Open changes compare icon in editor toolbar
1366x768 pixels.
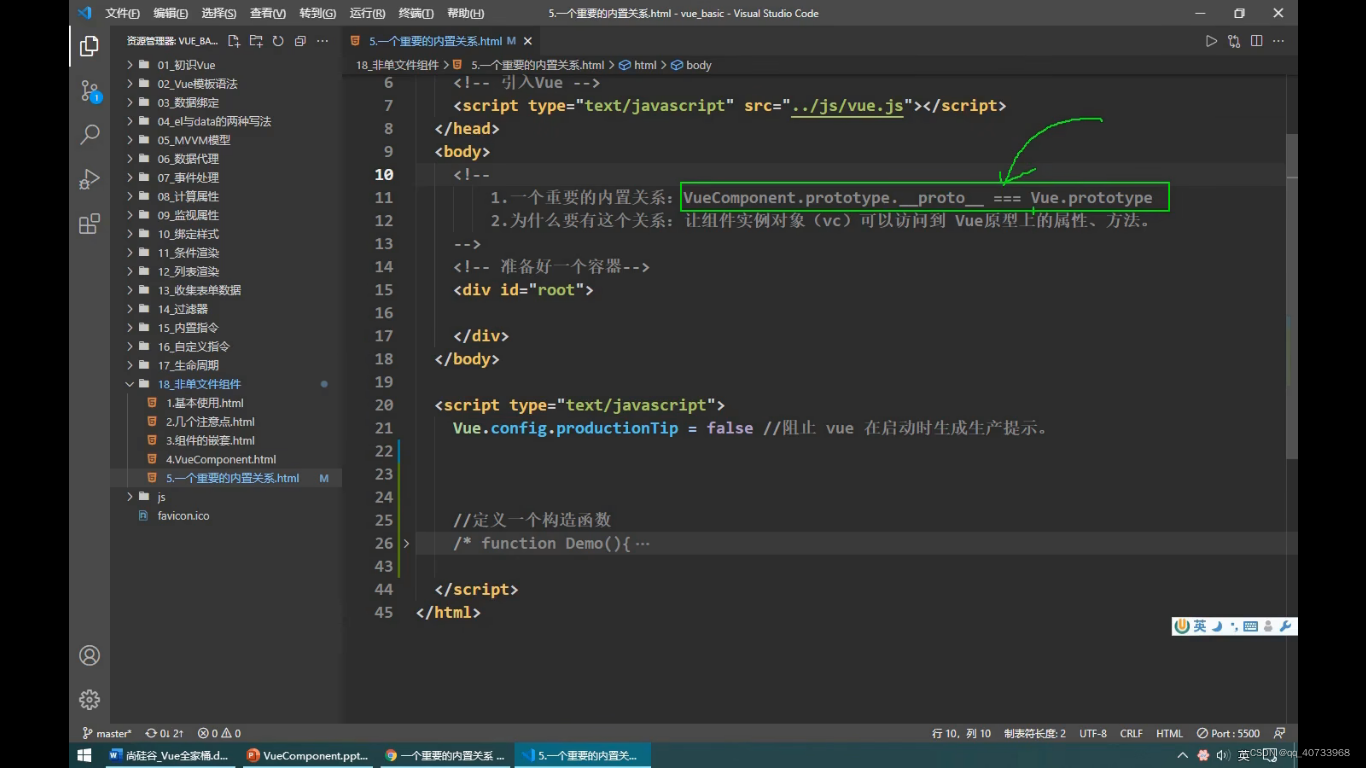[1234, 41]
